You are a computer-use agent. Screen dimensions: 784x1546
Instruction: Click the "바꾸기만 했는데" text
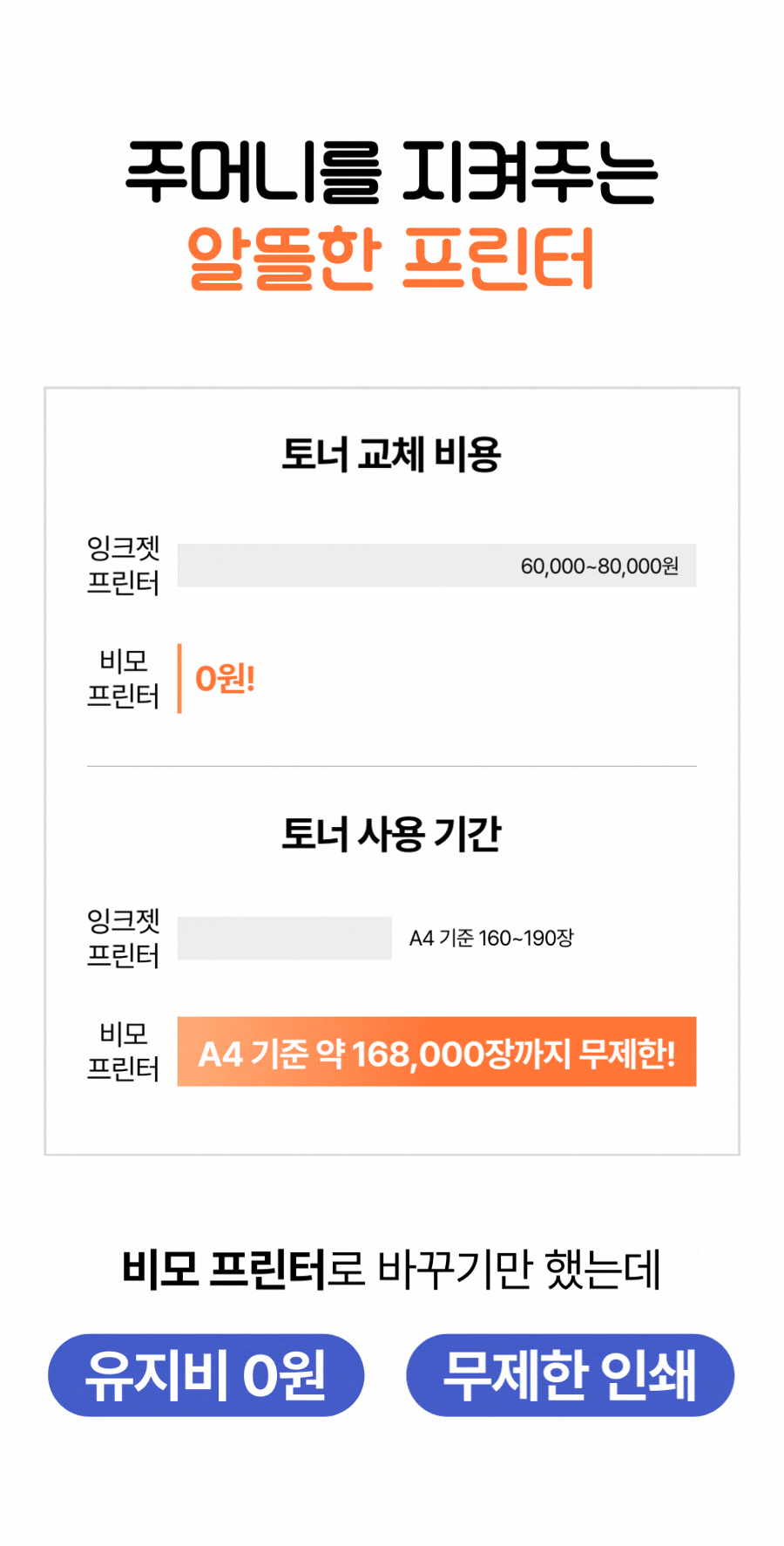519,1269
